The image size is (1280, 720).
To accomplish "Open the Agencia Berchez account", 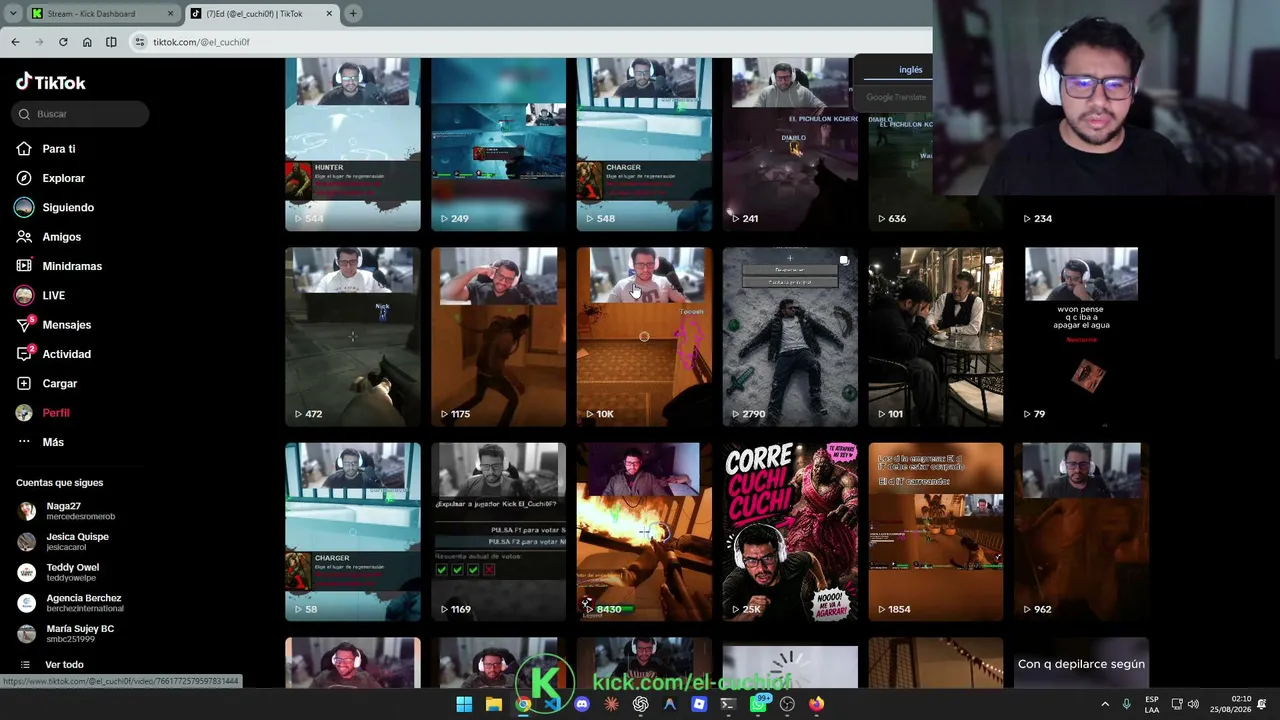I will 70,603.
